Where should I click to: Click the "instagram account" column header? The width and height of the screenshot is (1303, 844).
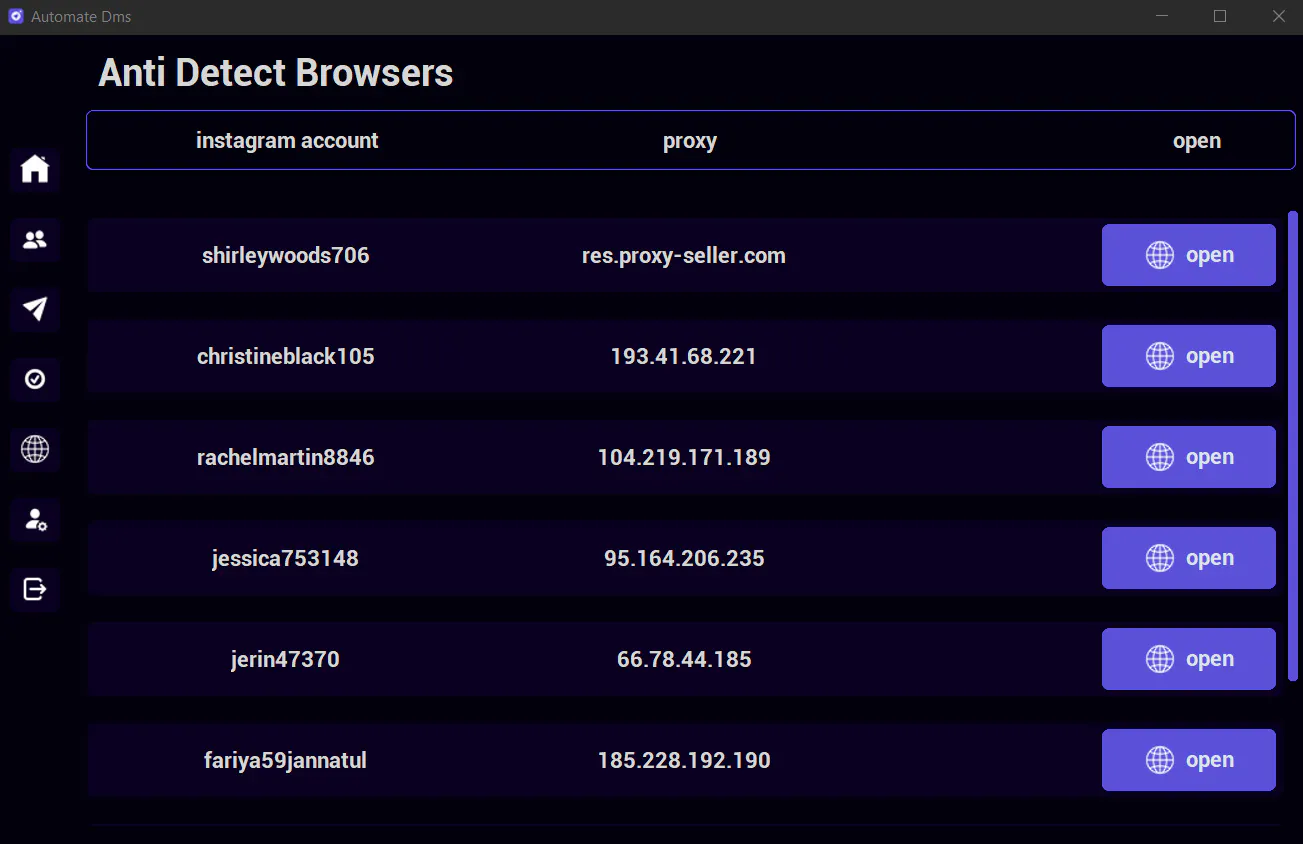tap(287, 141)
